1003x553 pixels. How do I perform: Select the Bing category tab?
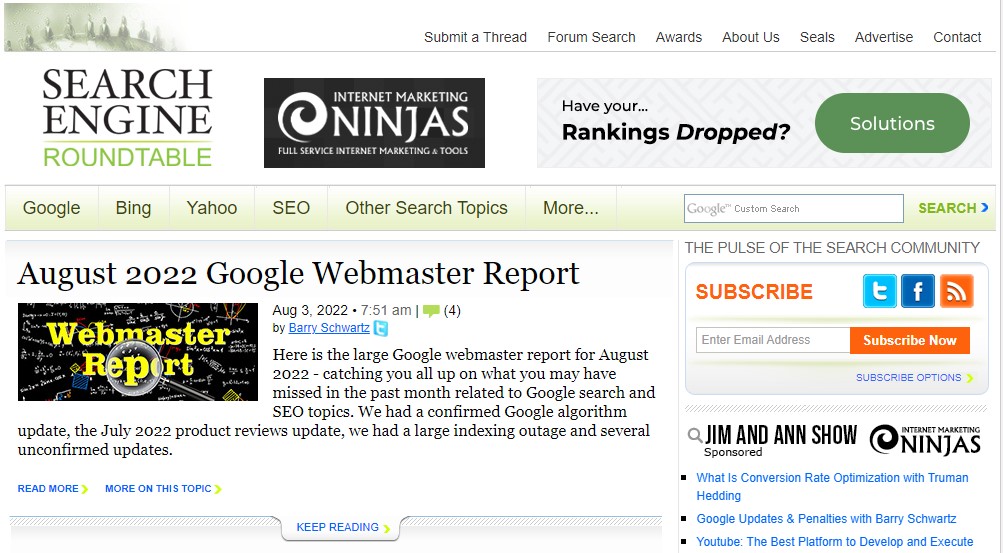[134, 208]
